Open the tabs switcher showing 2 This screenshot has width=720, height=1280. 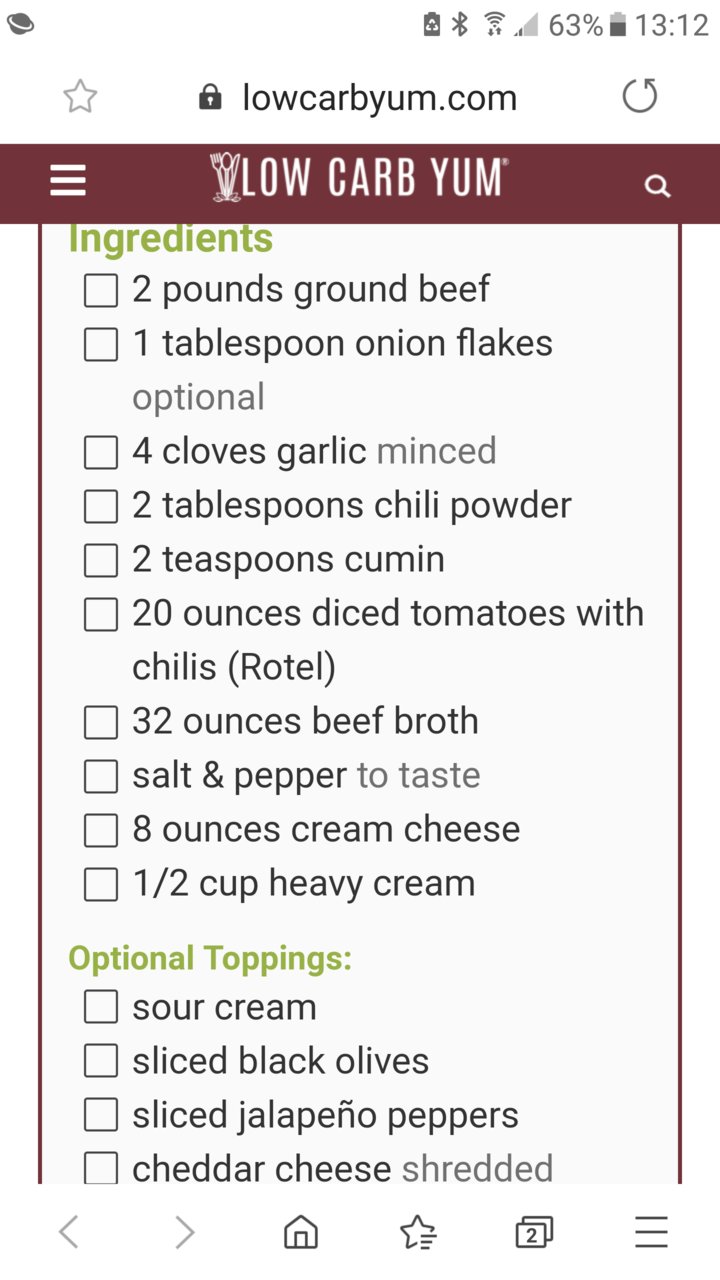click(534, 1232)
